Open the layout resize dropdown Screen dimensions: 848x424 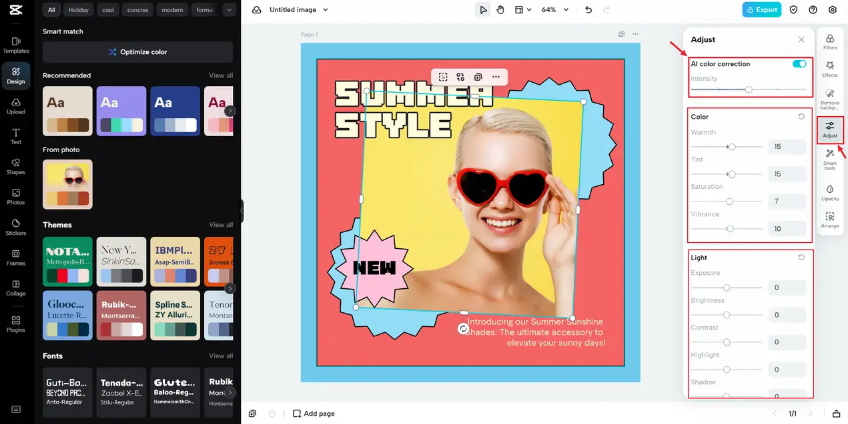pyautogui.click(x=523, y=10)
